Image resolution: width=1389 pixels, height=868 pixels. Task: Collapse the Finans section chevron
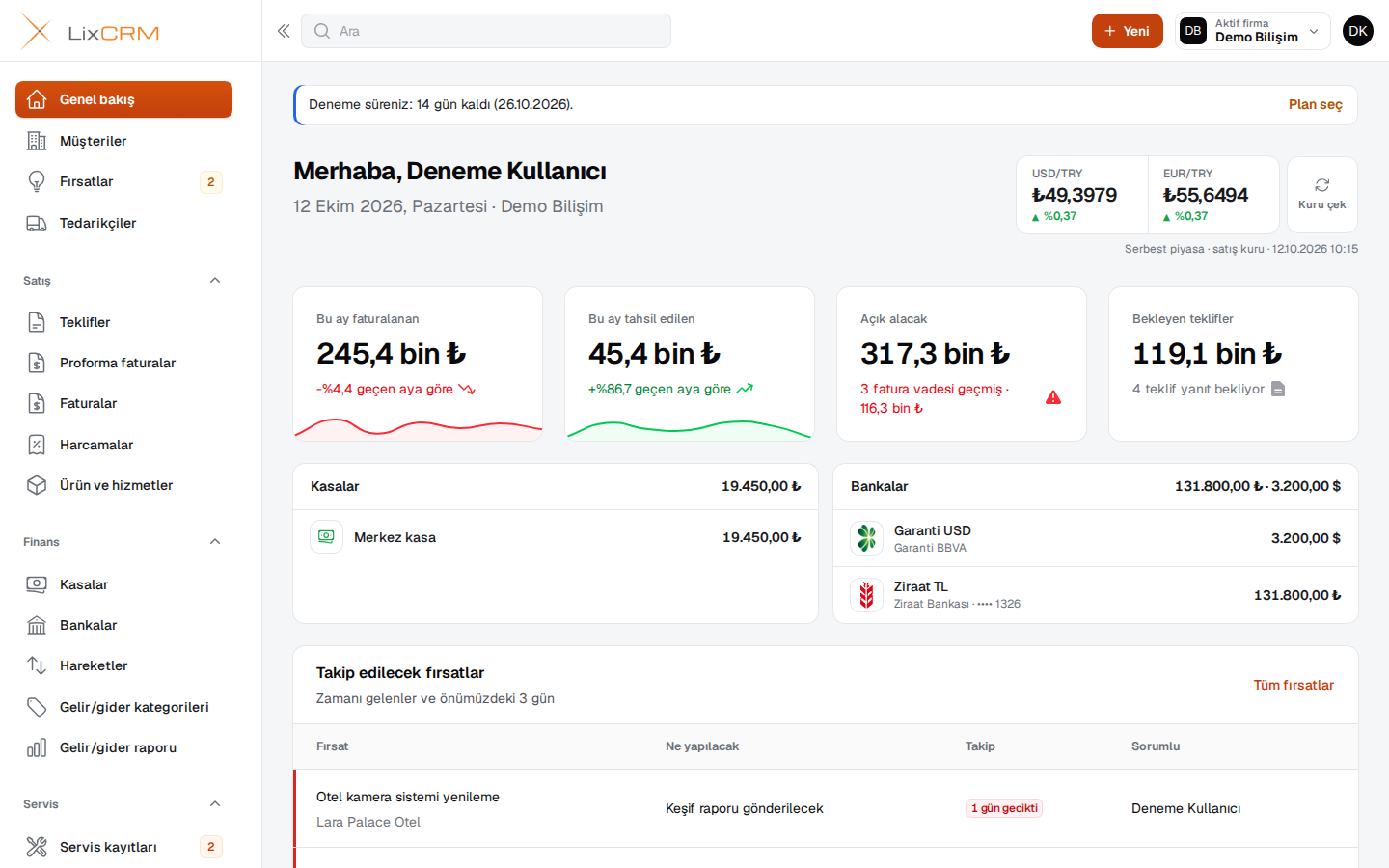(215, 542)
